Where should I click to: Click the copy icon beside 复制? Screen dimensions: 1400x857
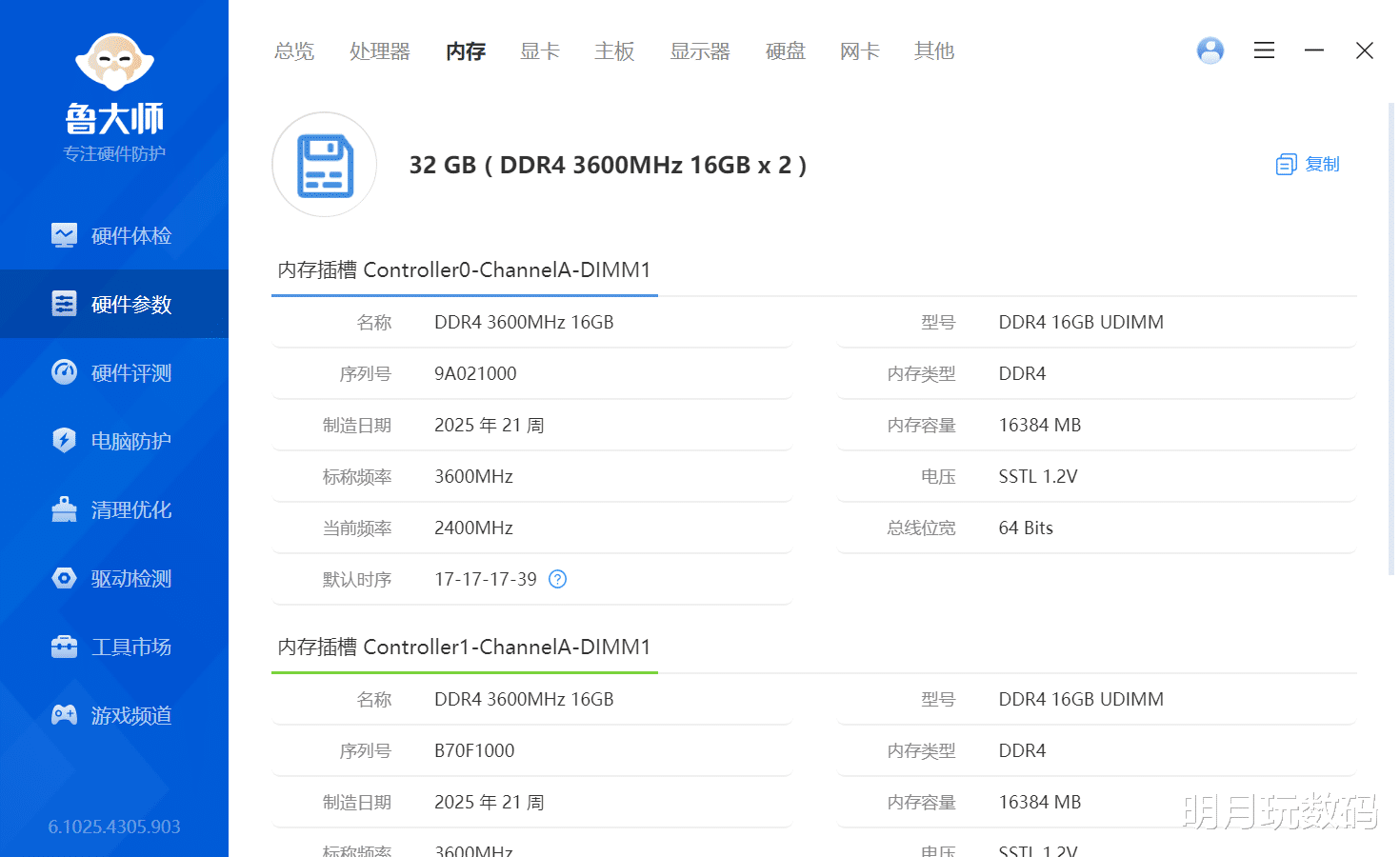coord(1286,165)
